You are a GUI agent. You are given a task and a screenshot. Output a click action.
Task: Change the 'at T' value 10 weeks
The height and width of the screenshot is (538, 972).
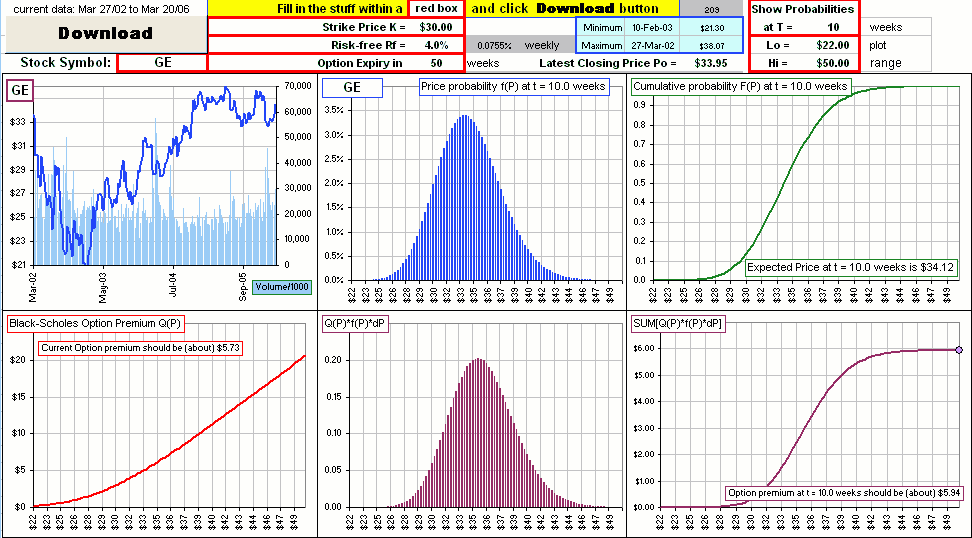point(836,27)
